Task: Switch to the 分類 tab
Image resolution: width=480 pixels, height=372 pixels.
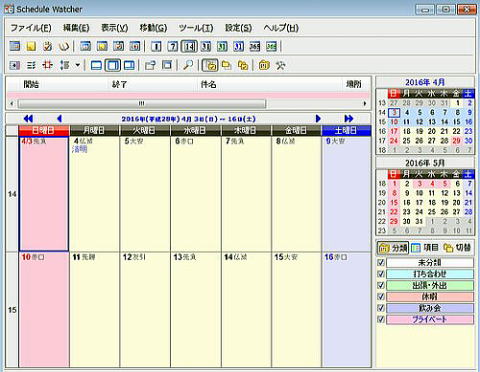Action: pyautogui.click(x=393, y=248)
